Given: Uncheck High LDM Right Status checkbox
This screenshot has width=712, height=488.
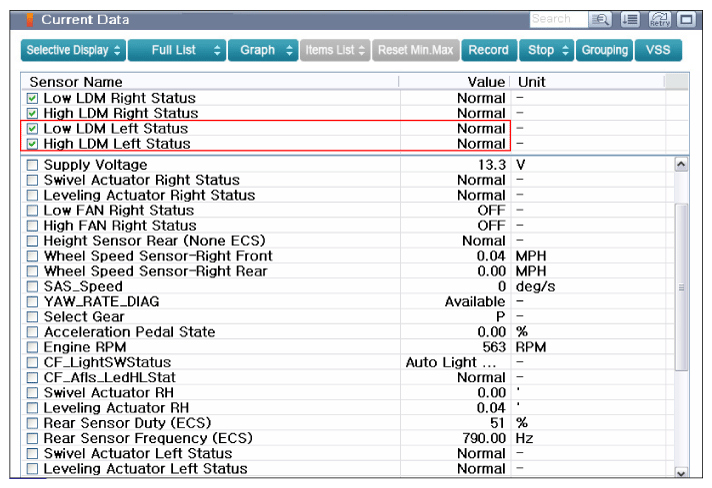Looking at the screenshot, I should (32, 113).
